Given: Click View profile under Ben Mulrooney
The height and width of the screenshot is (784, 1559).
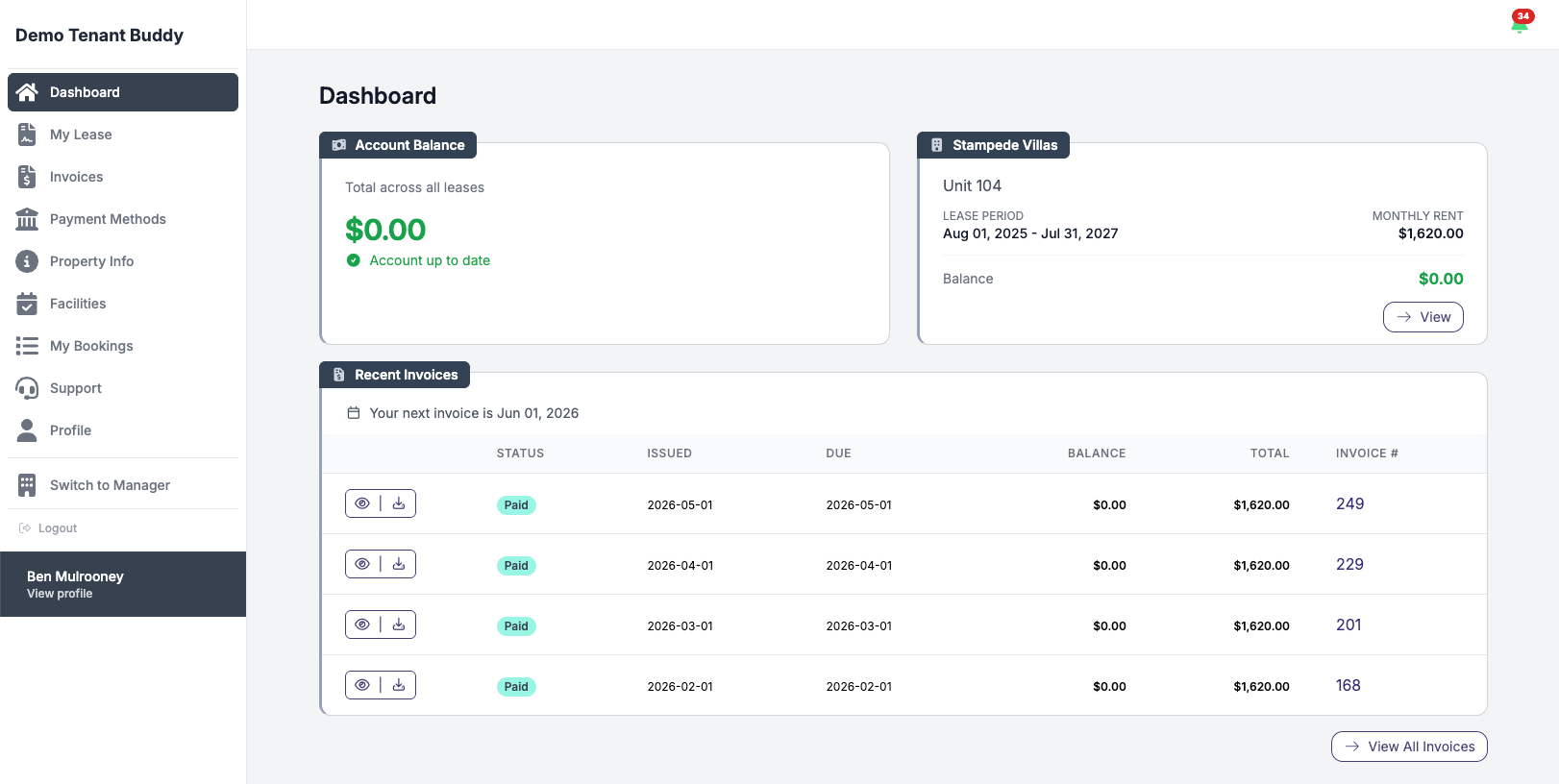Looking at the screenshot, I should click(x=60, y=594).
